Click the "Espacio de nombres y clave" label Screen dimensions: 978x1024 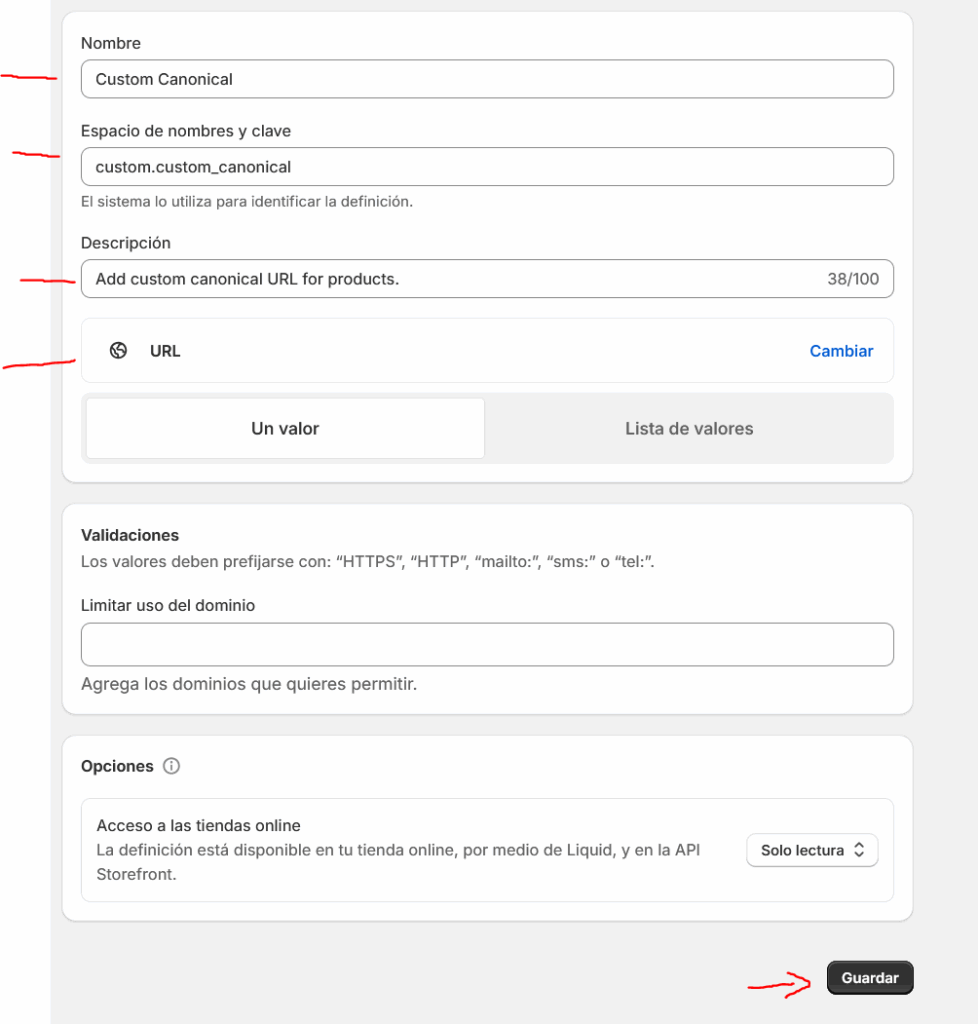[x=186, y=131]
